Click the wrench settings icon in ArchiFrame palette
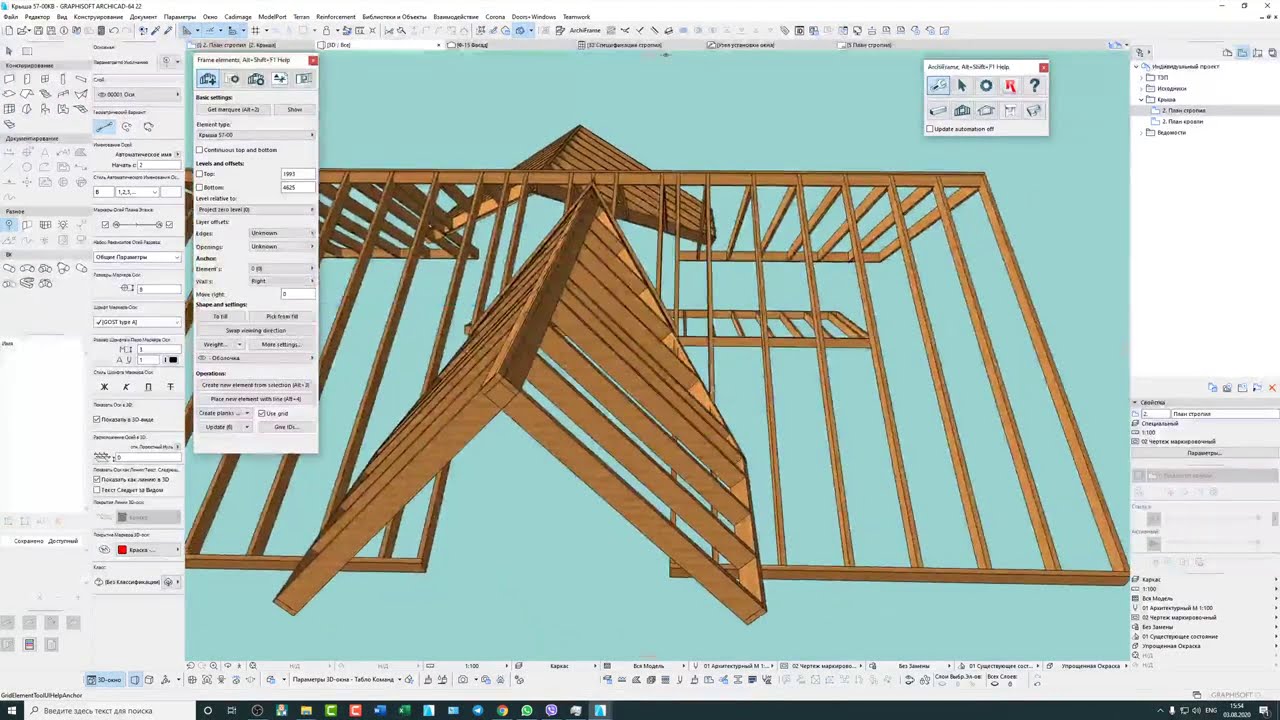The height and width of the screenshot is (720, 1280). [x=938, y=86]
